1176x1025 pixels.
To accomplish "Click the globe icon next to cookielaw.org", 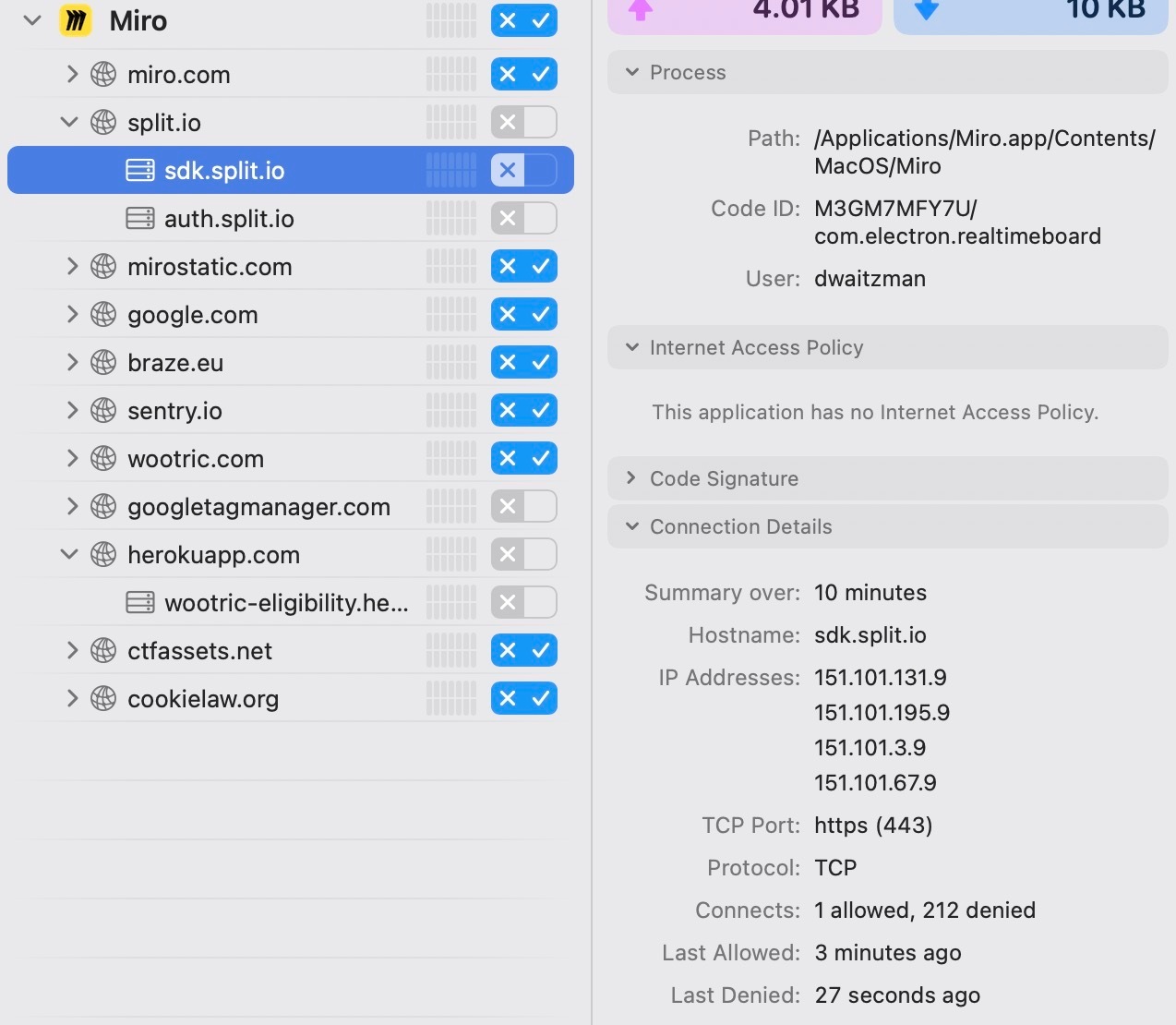I will point(103,698).
